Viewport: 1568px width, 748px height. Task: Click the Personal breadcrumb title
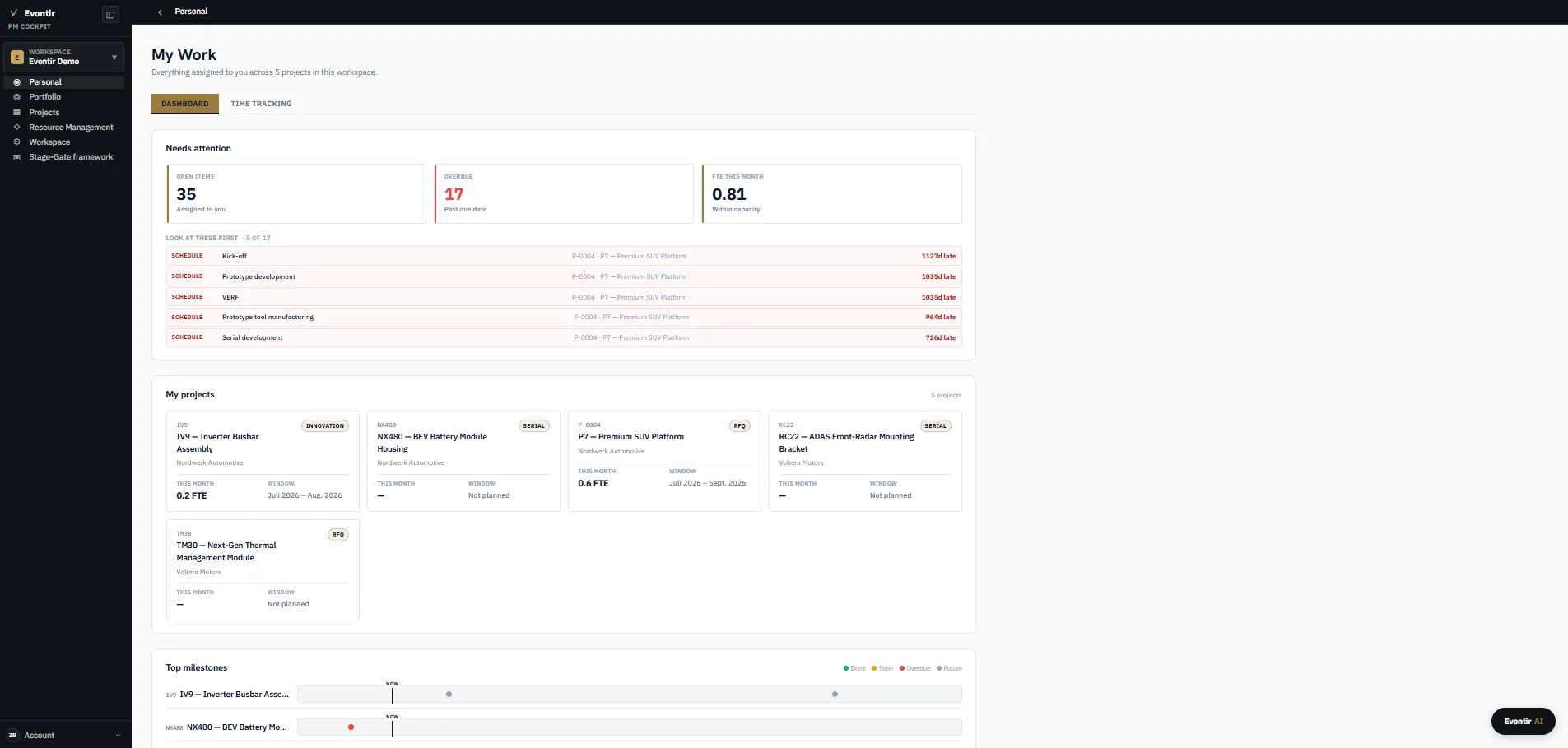point(191,12)
